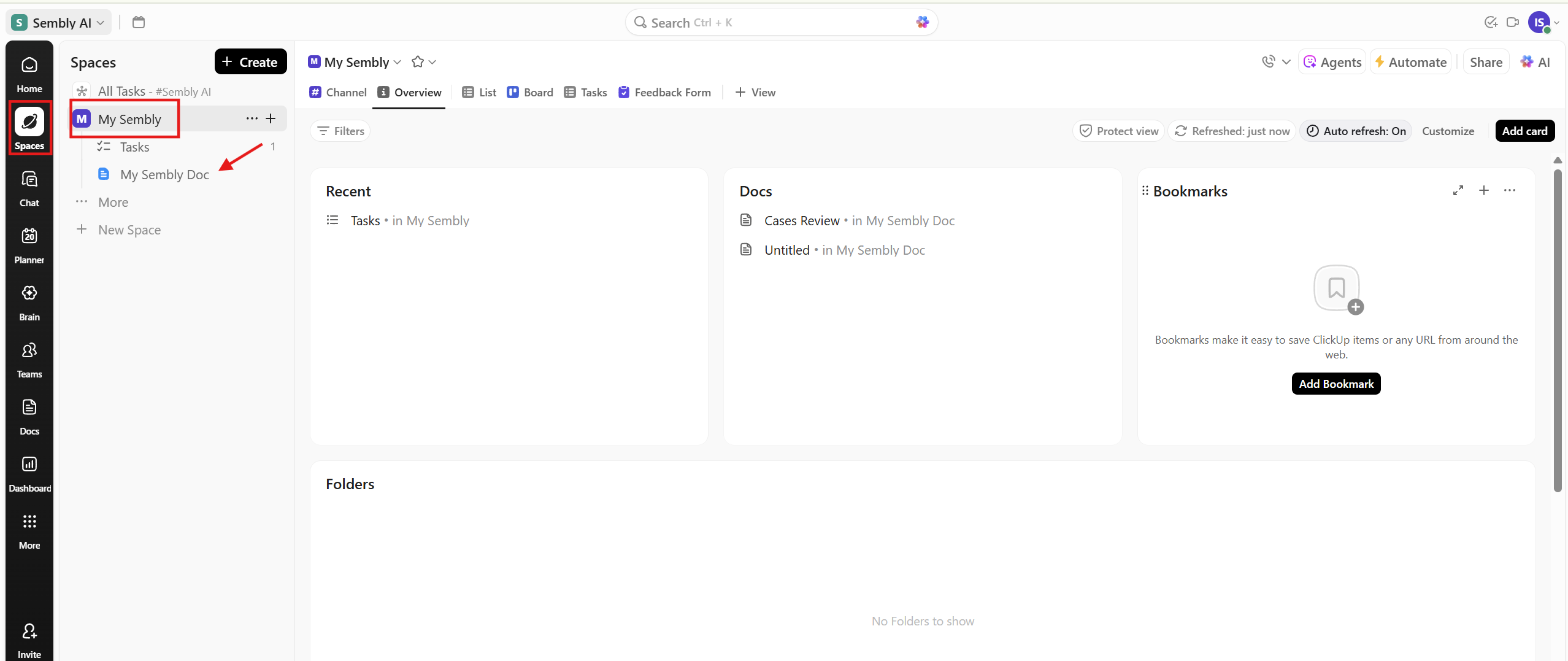Open Planner from the left sidebar
The height and width of the screenshot is (661, 1568).
point(29,245)
